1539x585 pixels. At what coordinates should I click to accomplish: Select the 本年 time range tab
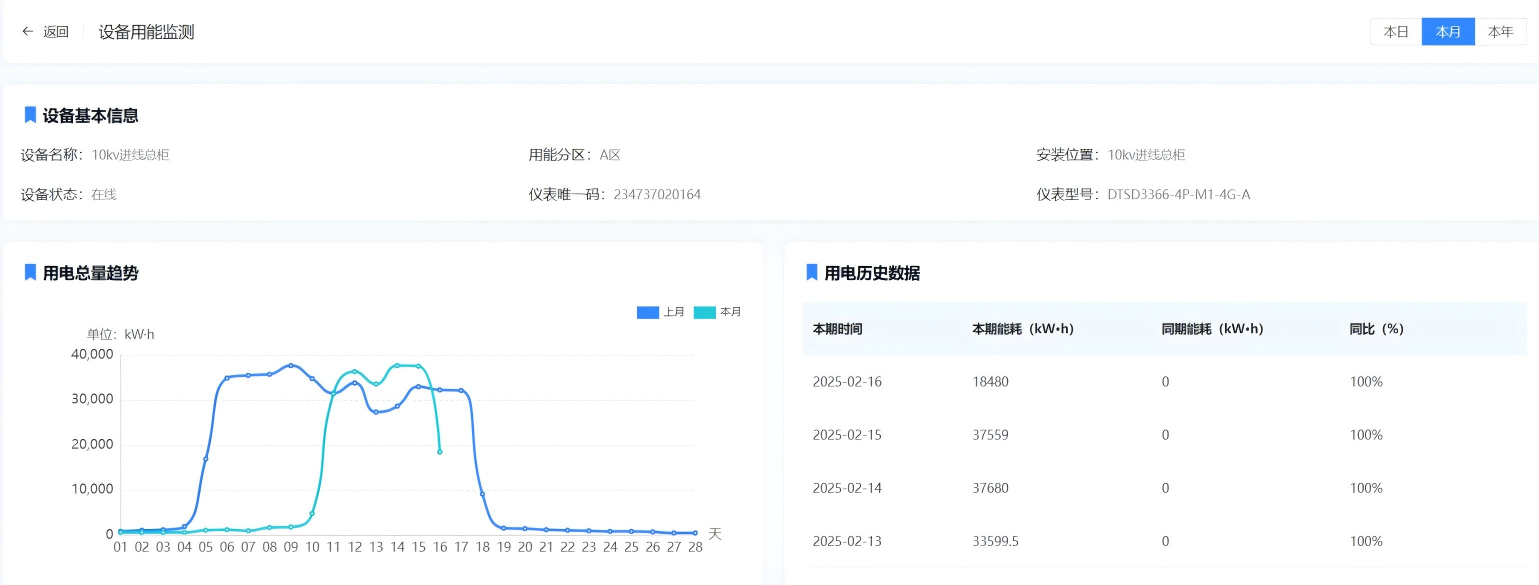(x=1500, y=32)
